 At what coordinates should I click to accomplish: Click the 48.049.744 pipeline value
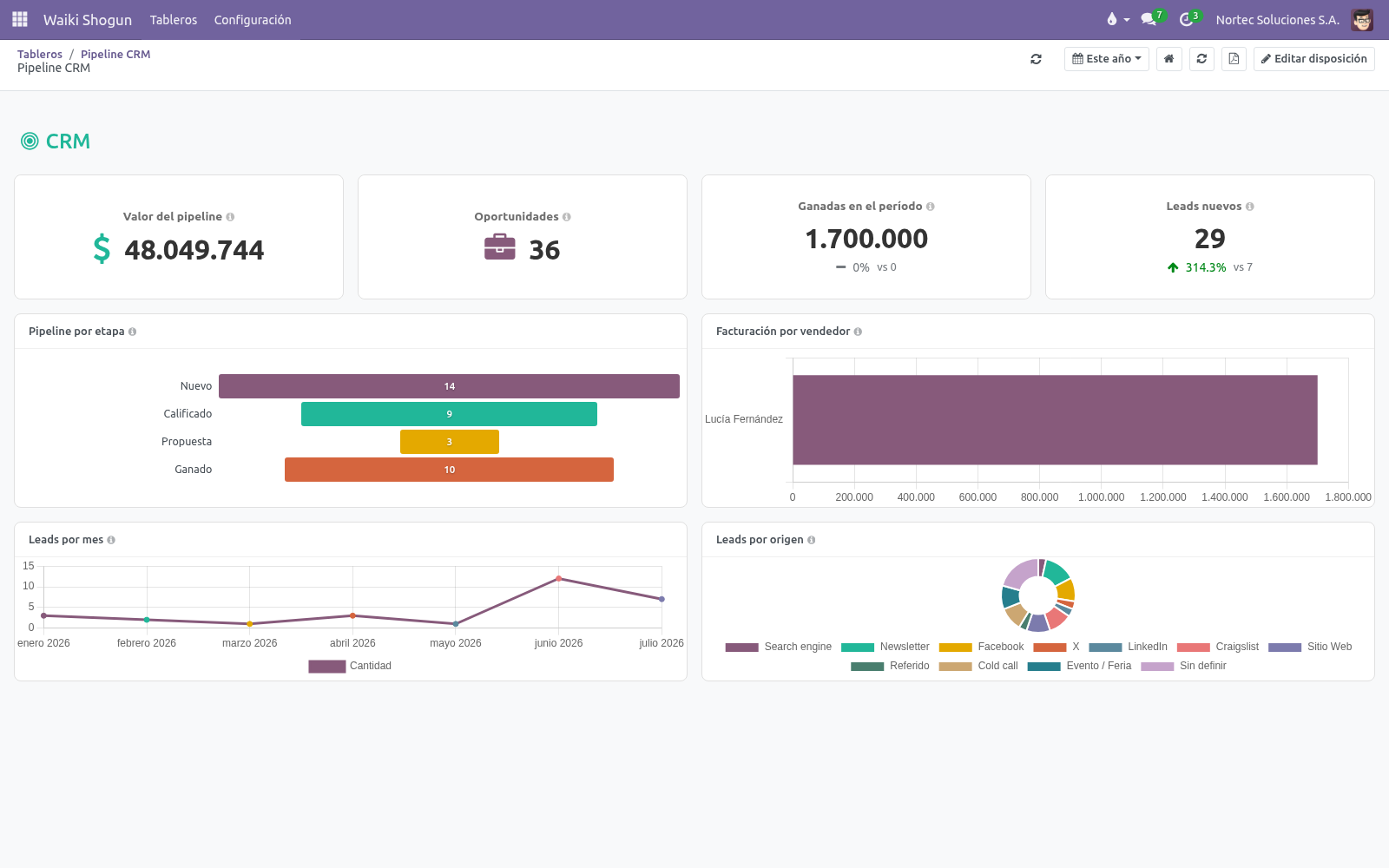pos(194,250)
